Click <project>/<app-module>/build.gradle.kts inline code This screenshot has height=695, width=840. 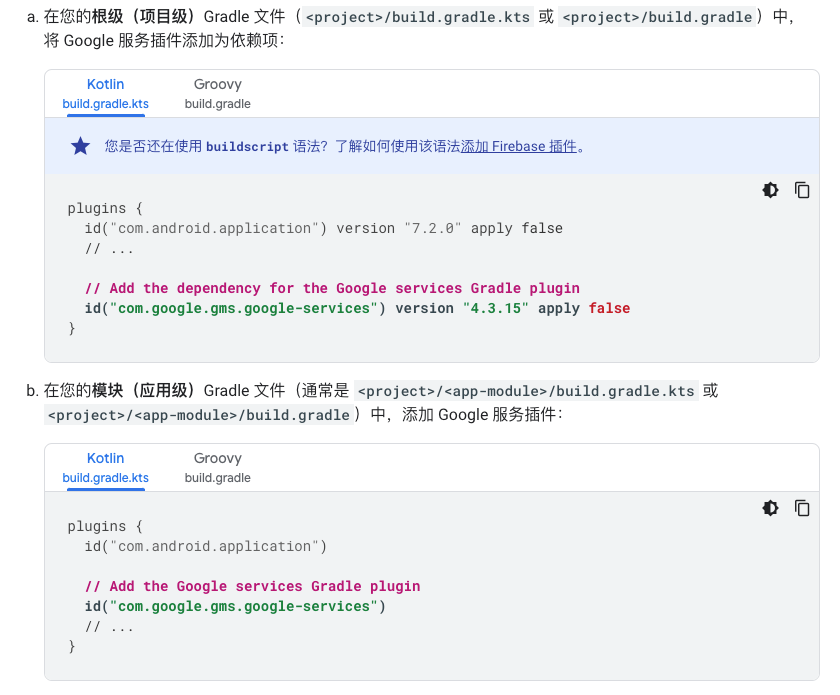coord(526,391)
